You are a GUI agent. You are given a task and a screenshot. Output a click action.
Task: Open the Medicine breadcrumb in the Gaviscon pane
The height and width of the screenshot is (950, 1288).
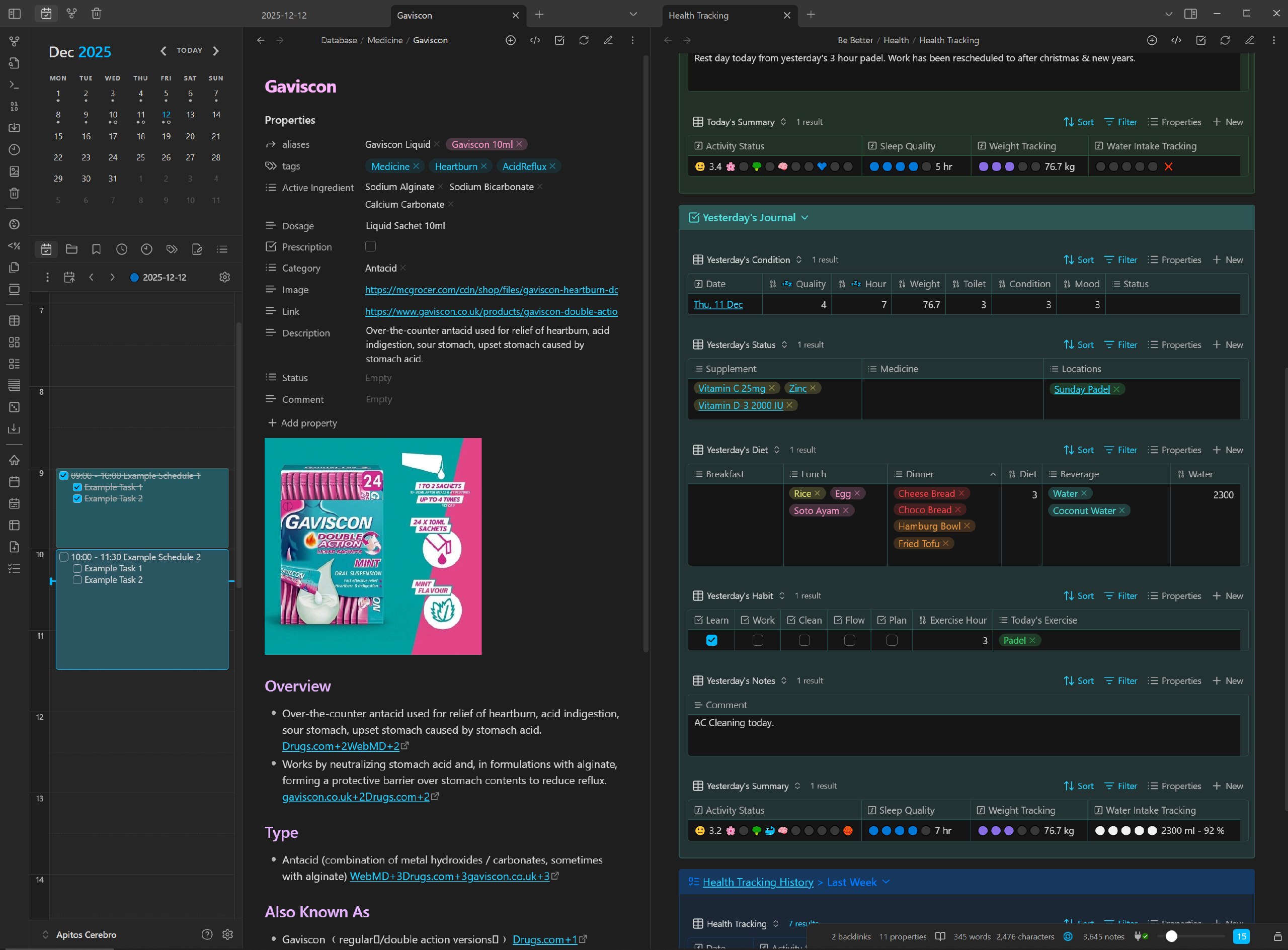[385, 40]
